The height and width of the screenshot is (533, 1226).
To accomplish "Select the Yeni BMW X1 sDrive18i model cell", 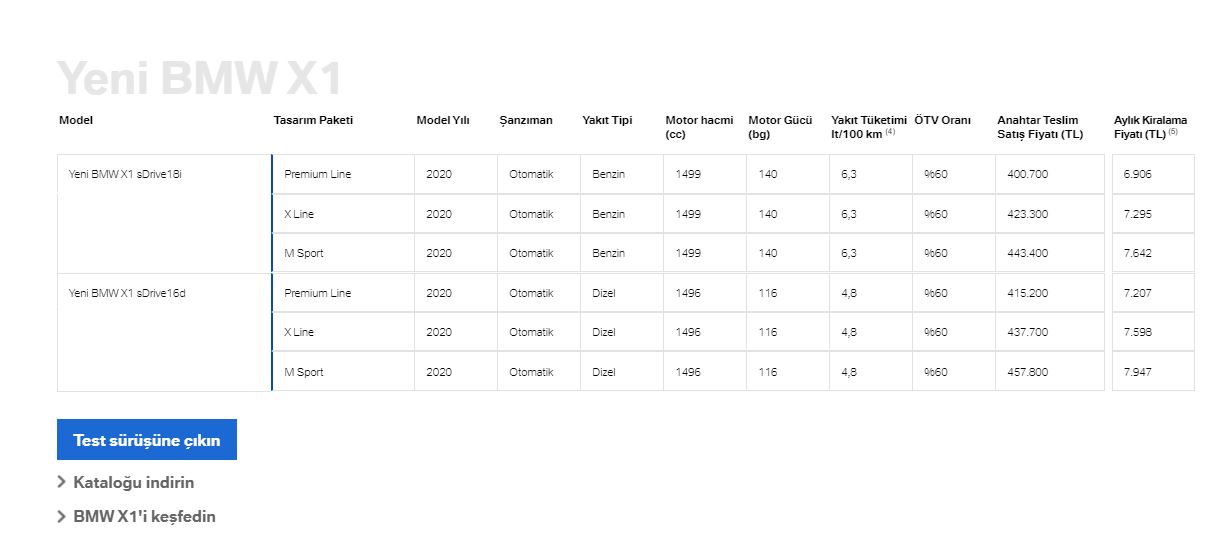I will [x=164, y=214].
